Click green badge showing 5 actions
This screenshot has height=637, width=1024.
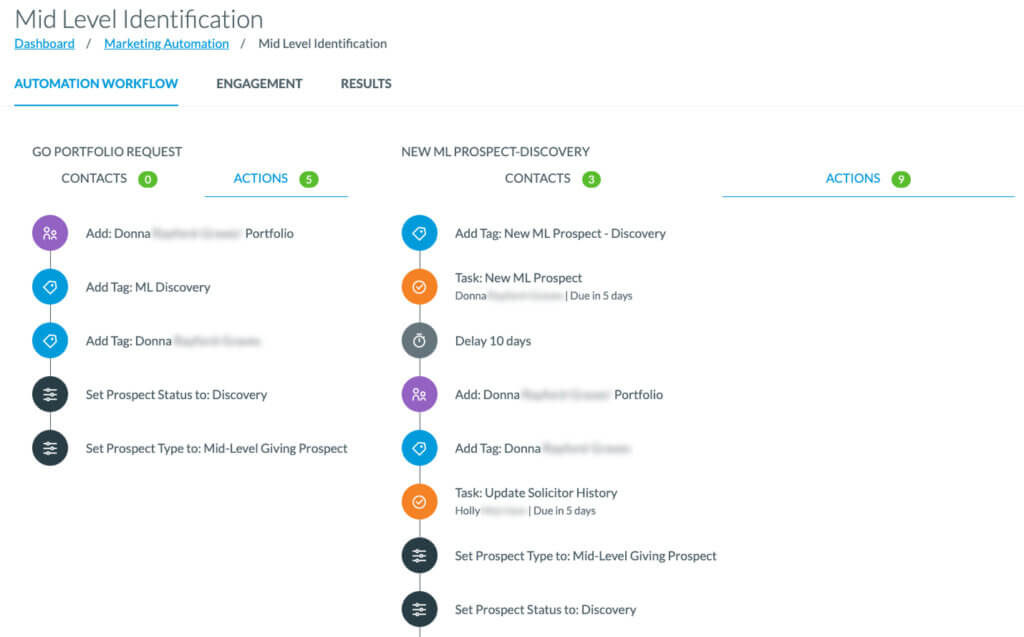309,180
